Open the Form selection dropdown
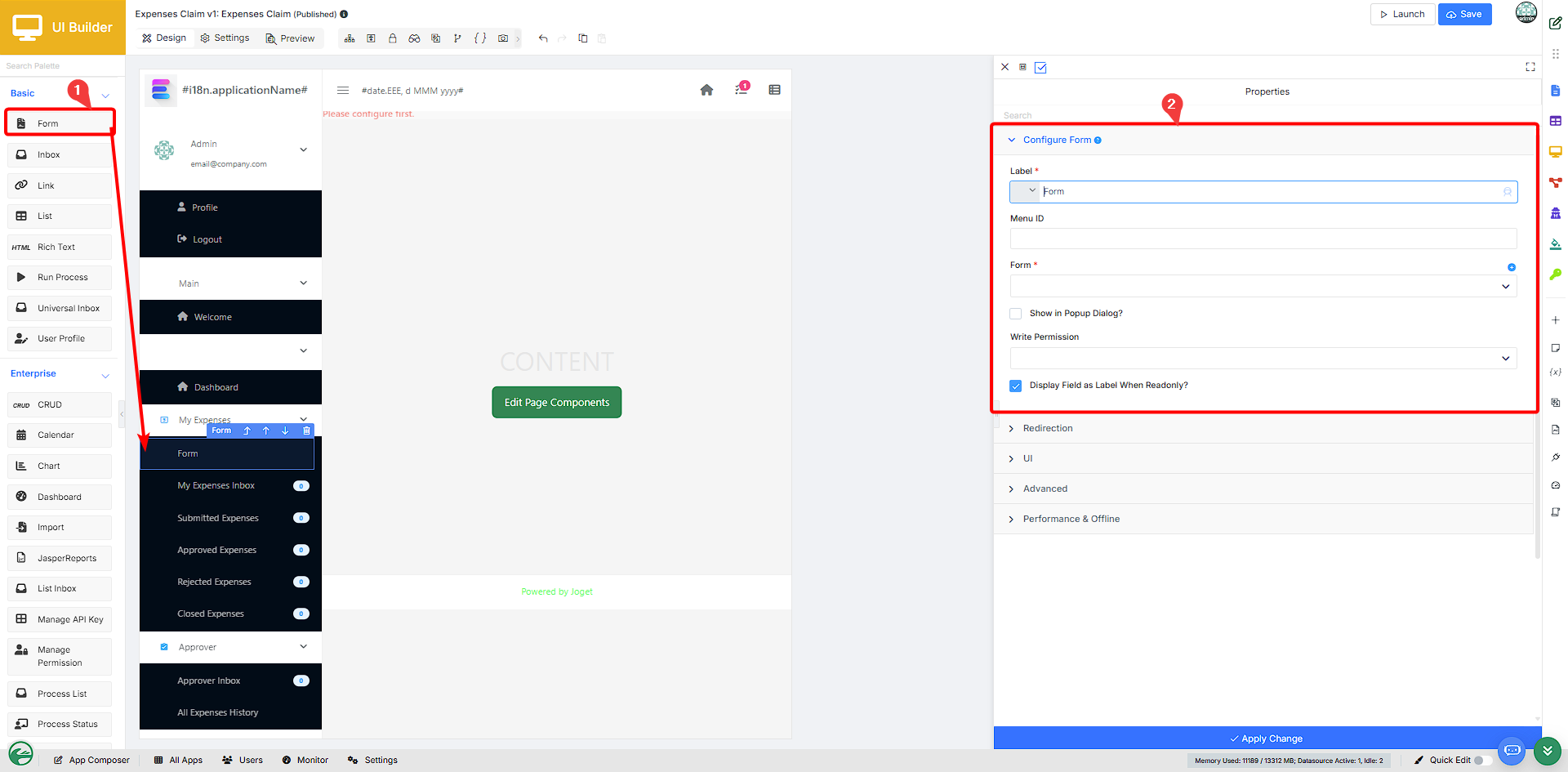This screenshot has width=1568, height=772. [1263, 286]
